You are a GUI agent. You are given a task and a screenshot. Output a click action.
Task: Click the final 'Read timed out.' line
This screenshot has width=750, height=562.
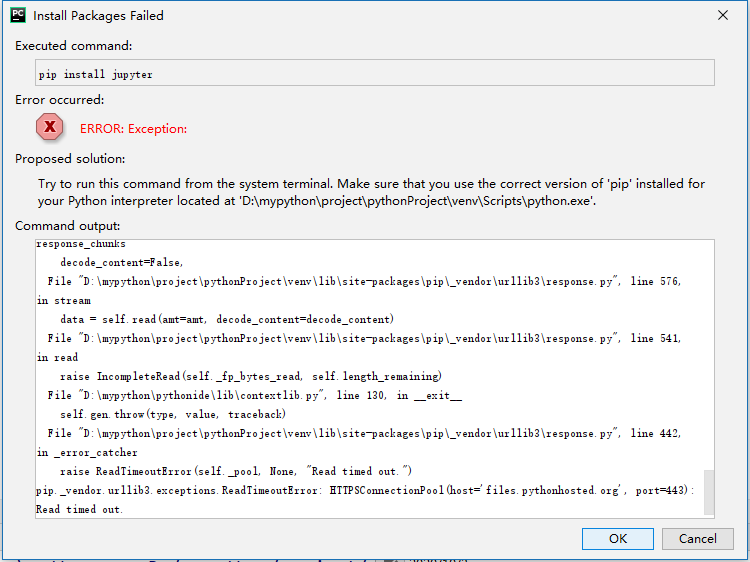tap(79, 509)
